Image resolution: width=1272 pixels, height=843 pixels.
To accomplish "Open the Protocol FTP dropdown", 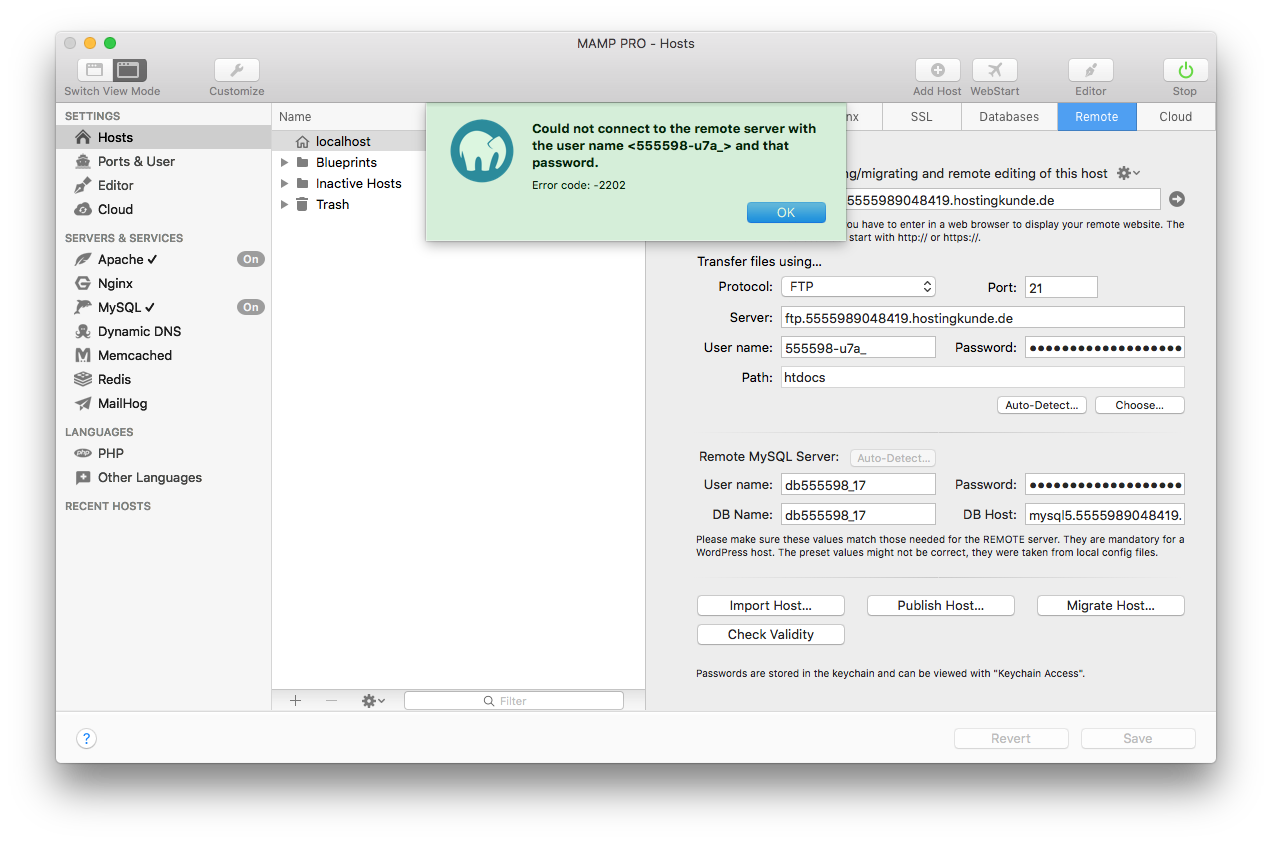I will [x=858, y=286].
